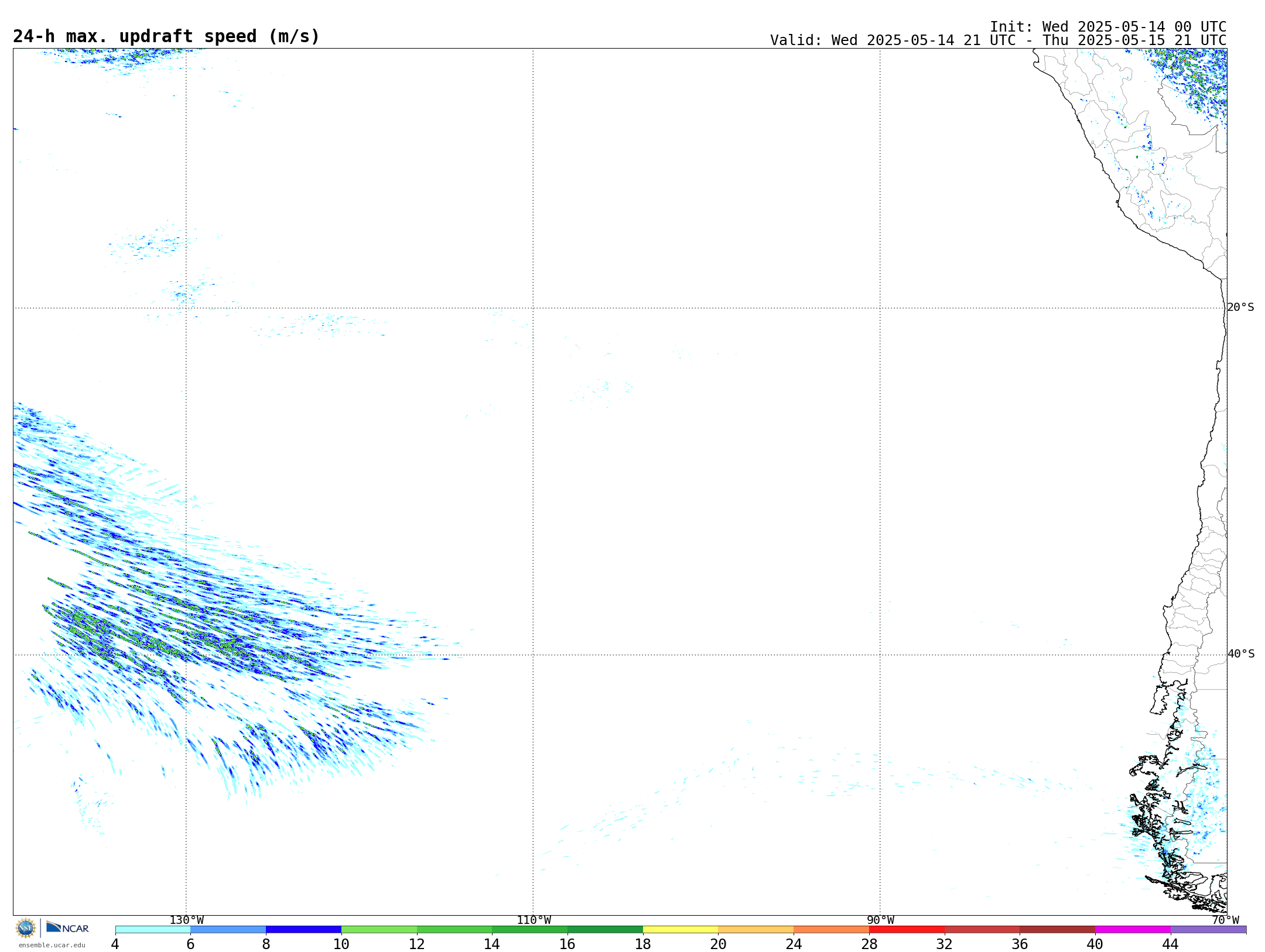
Task: Select the 4–6 m/s light cyan swatch
Action: tap(153, 930)
